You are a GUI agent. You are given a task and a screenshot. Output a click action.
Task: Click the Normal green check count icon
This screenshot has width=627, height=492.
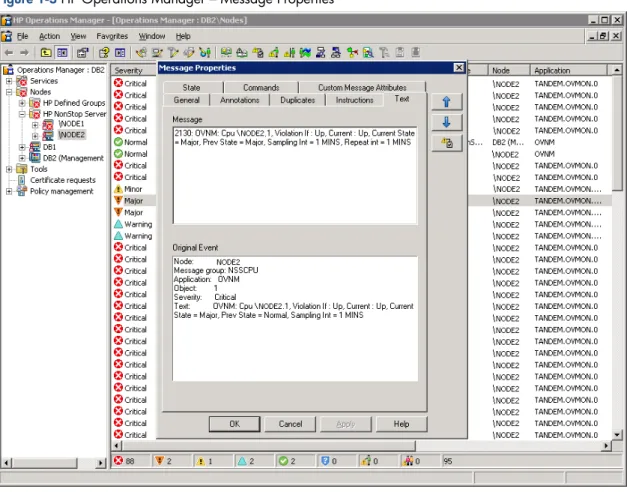click(284, 461)
